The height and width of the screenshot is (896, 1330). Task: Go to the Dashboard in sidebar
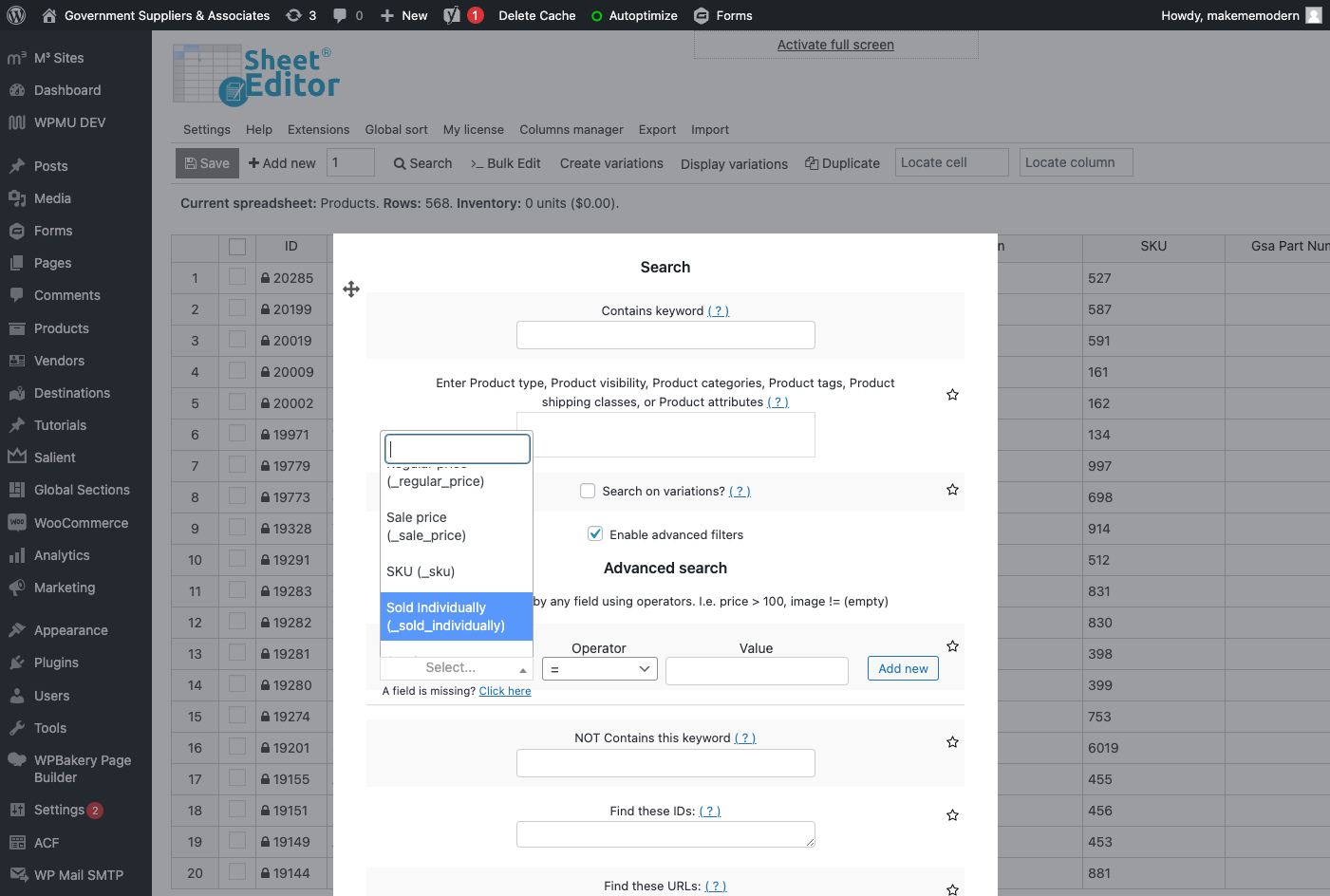pyautogui.click(x=67, y=90)
